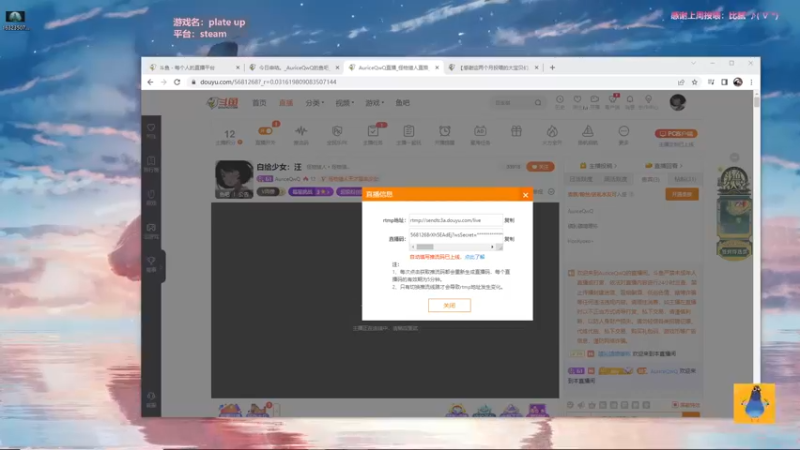Select the rtmp address input field
Viewport: 800px width, 450px height.
click(456, 220)
